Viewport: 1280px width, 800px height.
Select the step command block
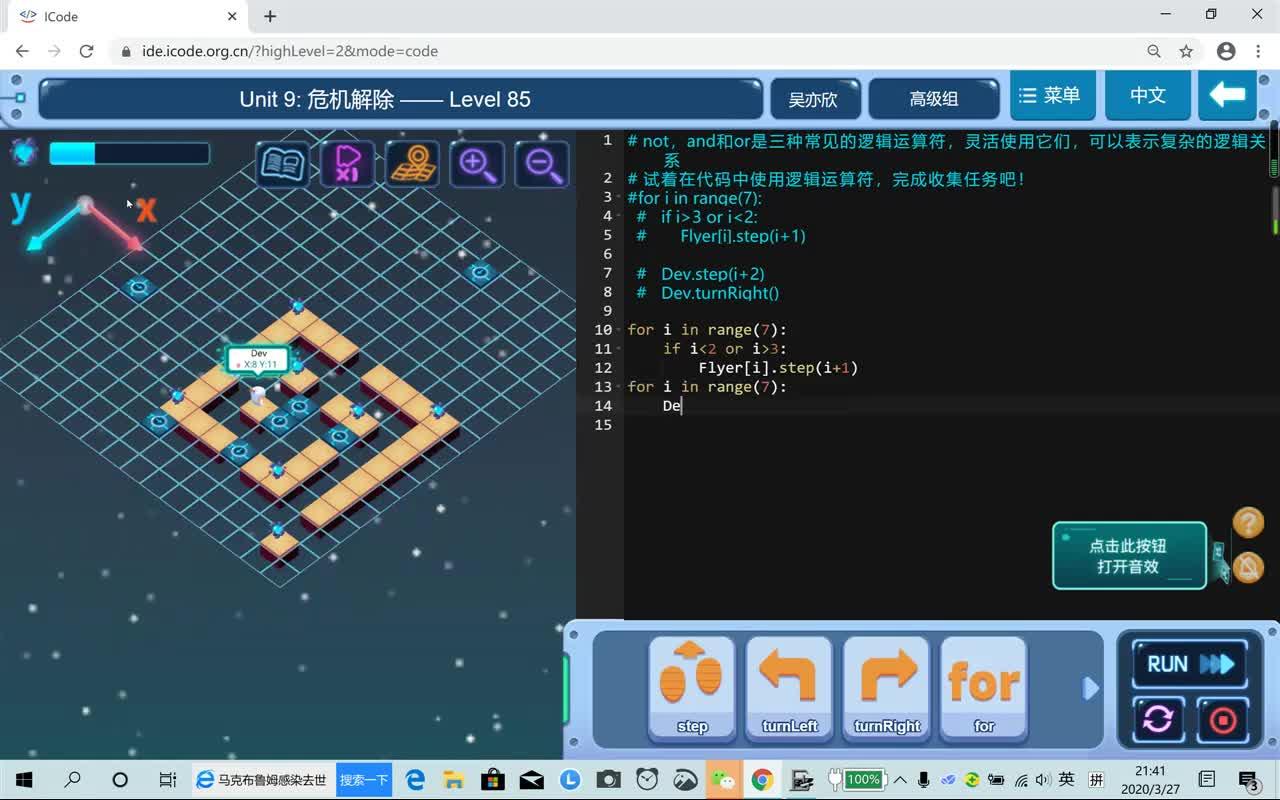tap(691, 689)
